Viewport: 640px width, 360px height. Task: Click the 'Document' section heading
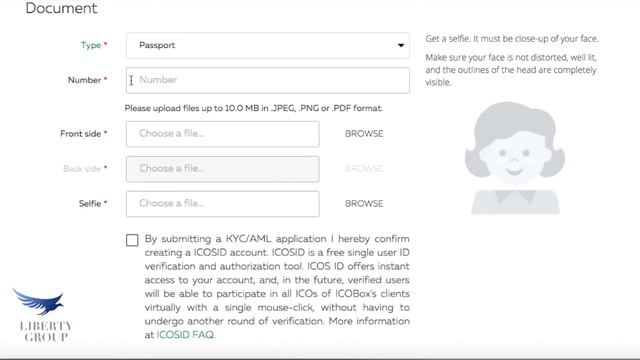[61, 8]
